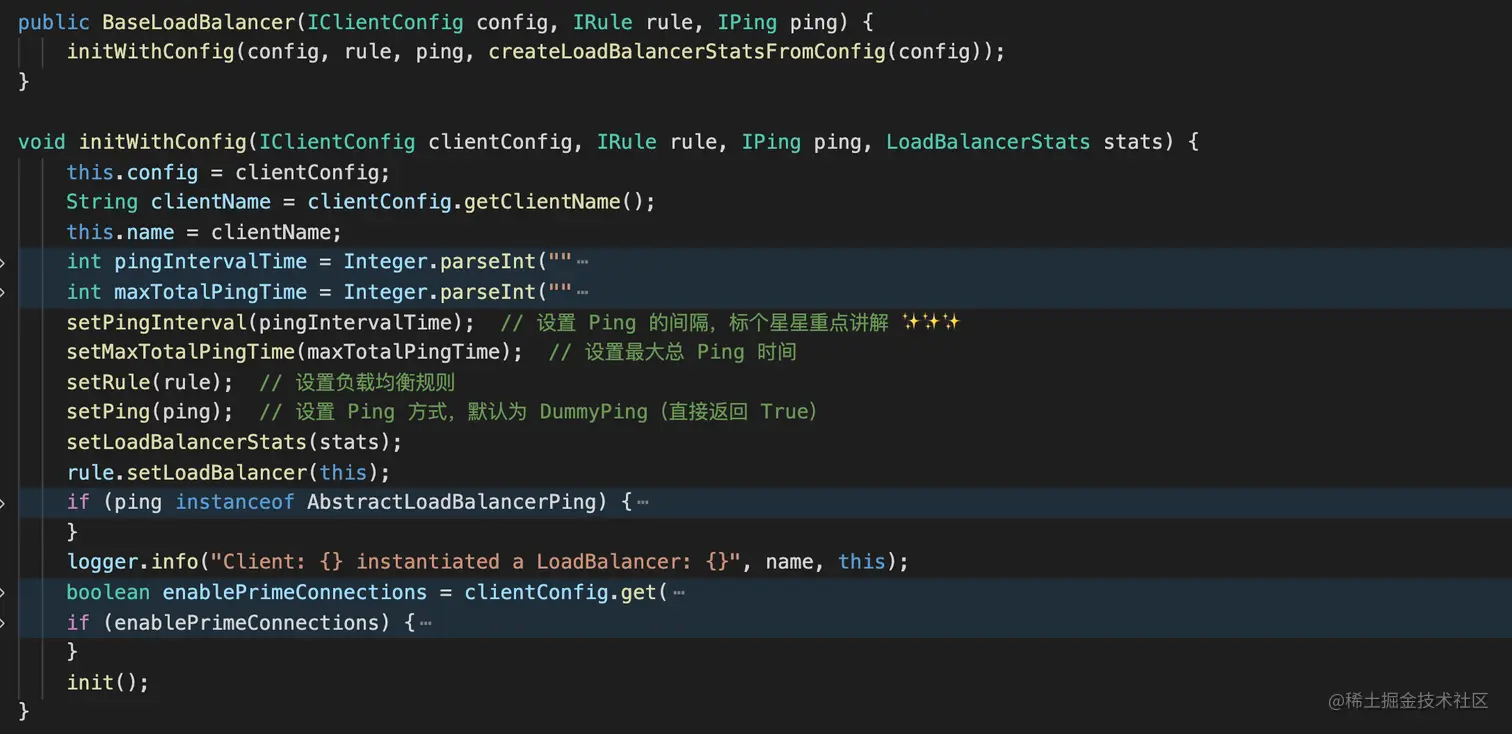Click the createLoadBalancerStatsFromConfig call
The height and width of the screenshot is (734, 1512).
coord(687,51)
